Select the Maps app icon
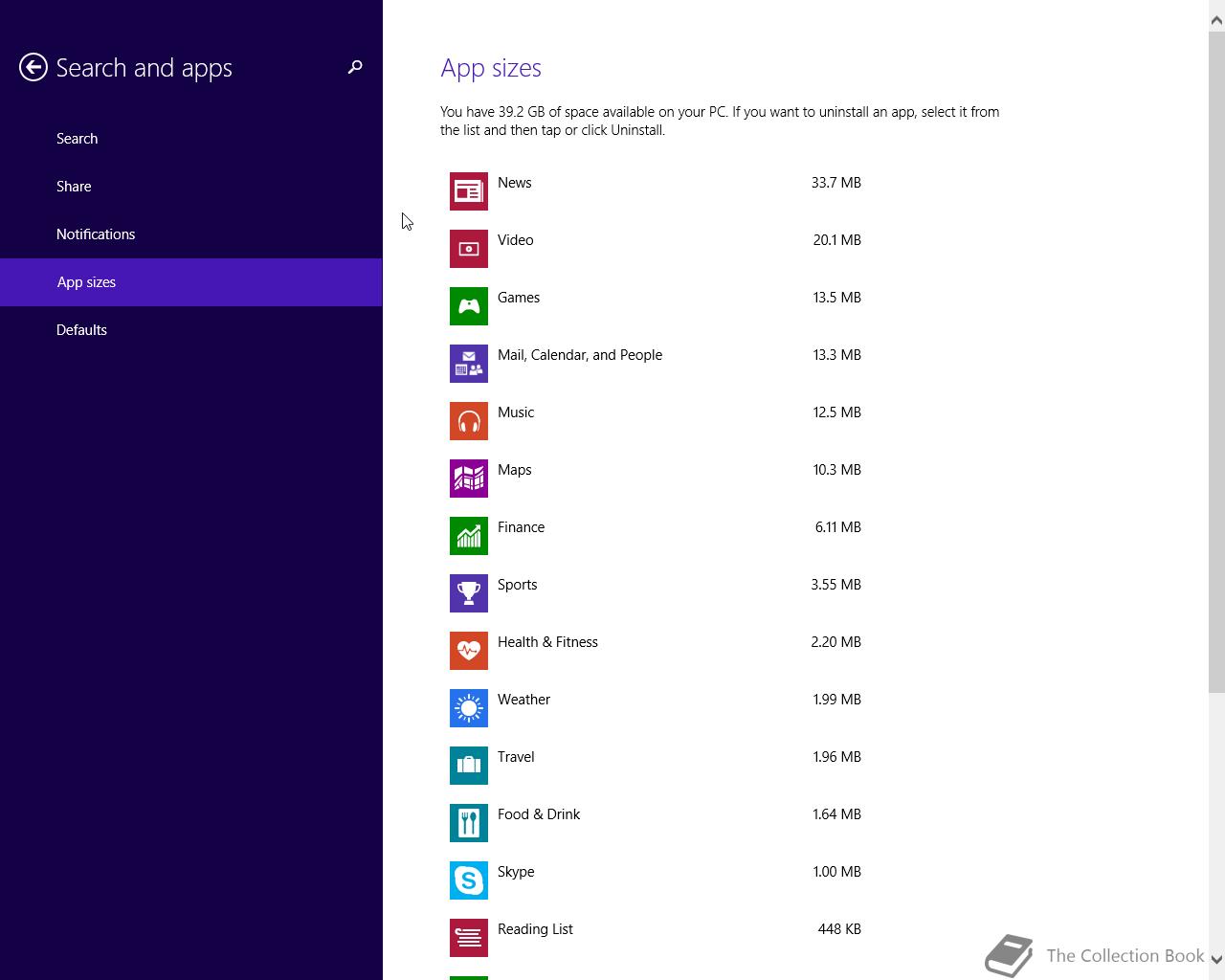Screen dimensions: 1225x980 469,479
